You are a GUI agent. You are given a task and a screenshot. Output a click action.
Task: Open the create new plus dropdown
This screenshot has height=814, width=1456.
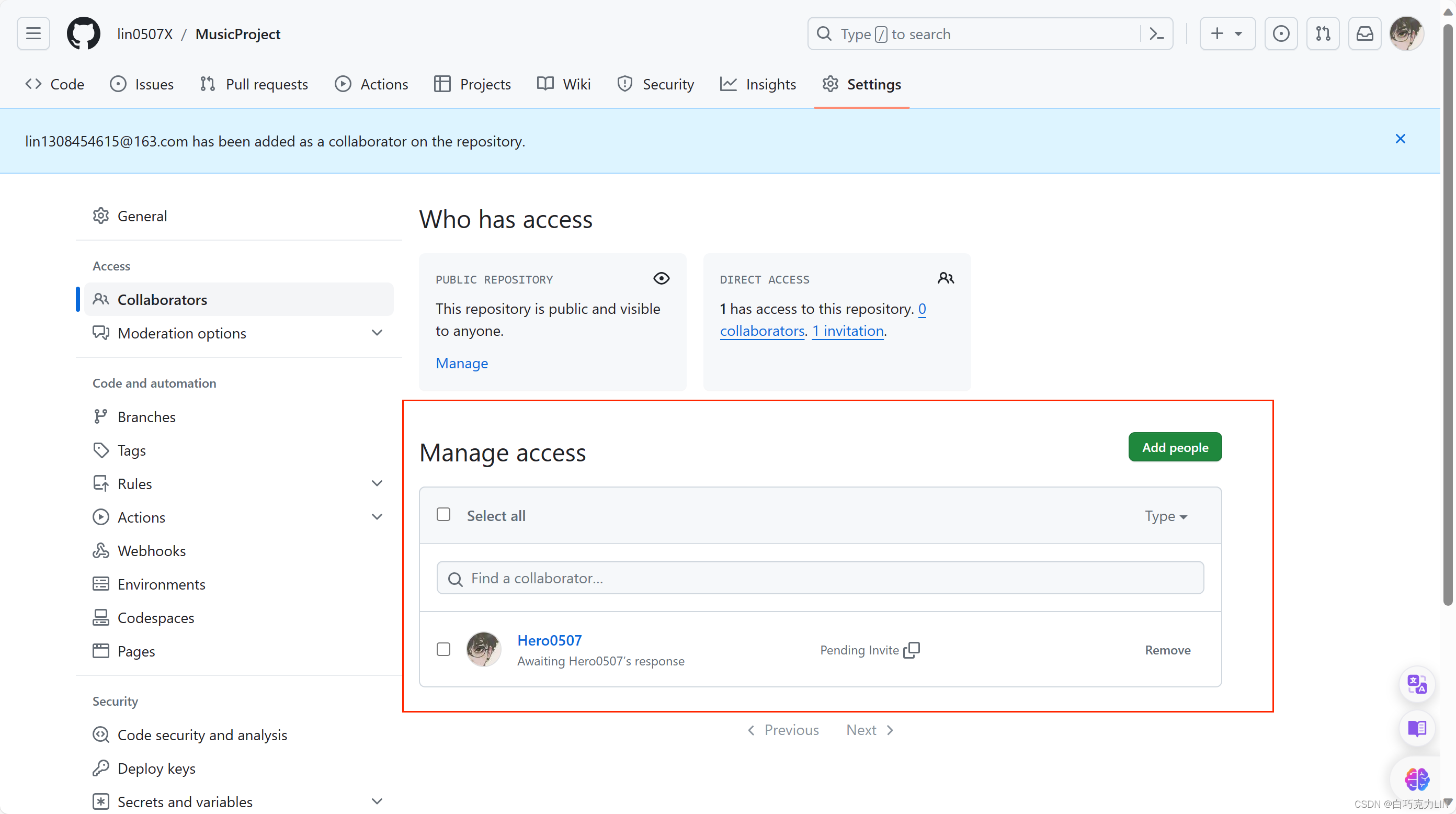pos(1226,34)
